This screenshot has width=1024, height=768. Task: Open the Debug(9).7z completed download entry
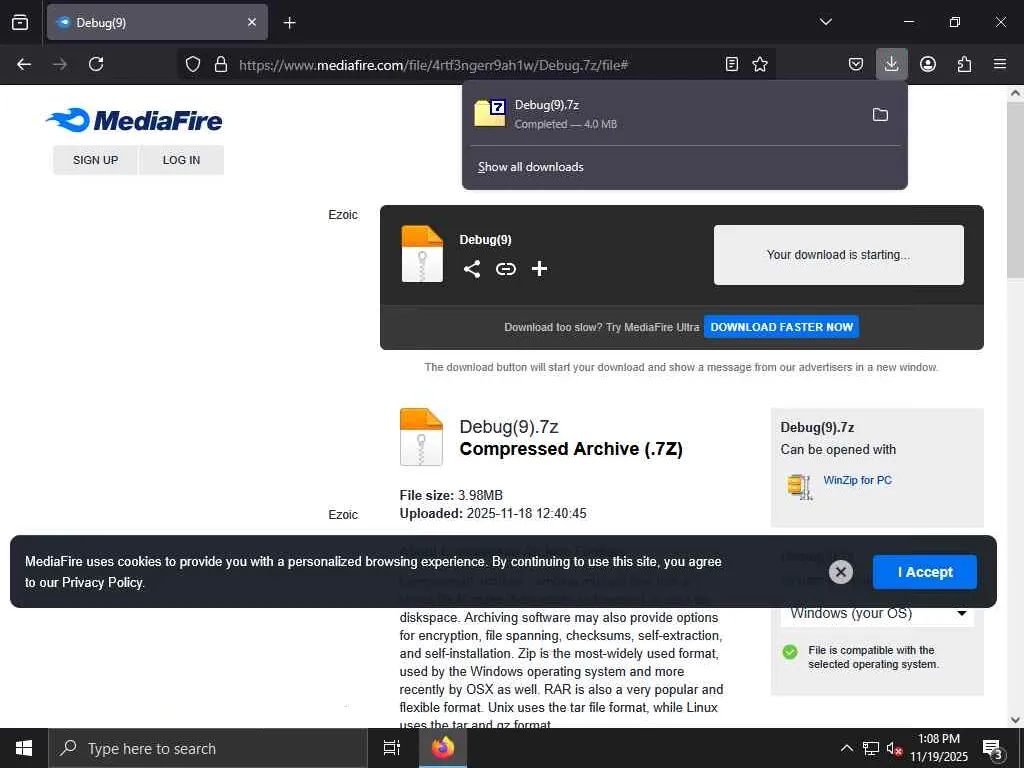[666, 114]
